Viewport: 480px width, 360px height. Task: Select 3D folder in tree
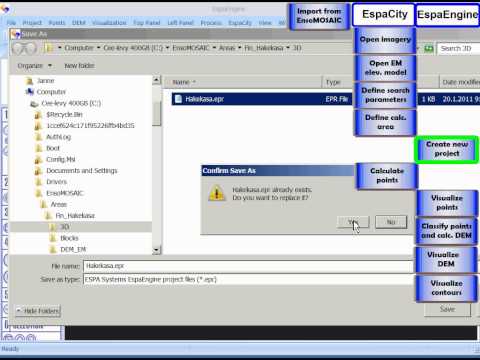pos(64,227)
